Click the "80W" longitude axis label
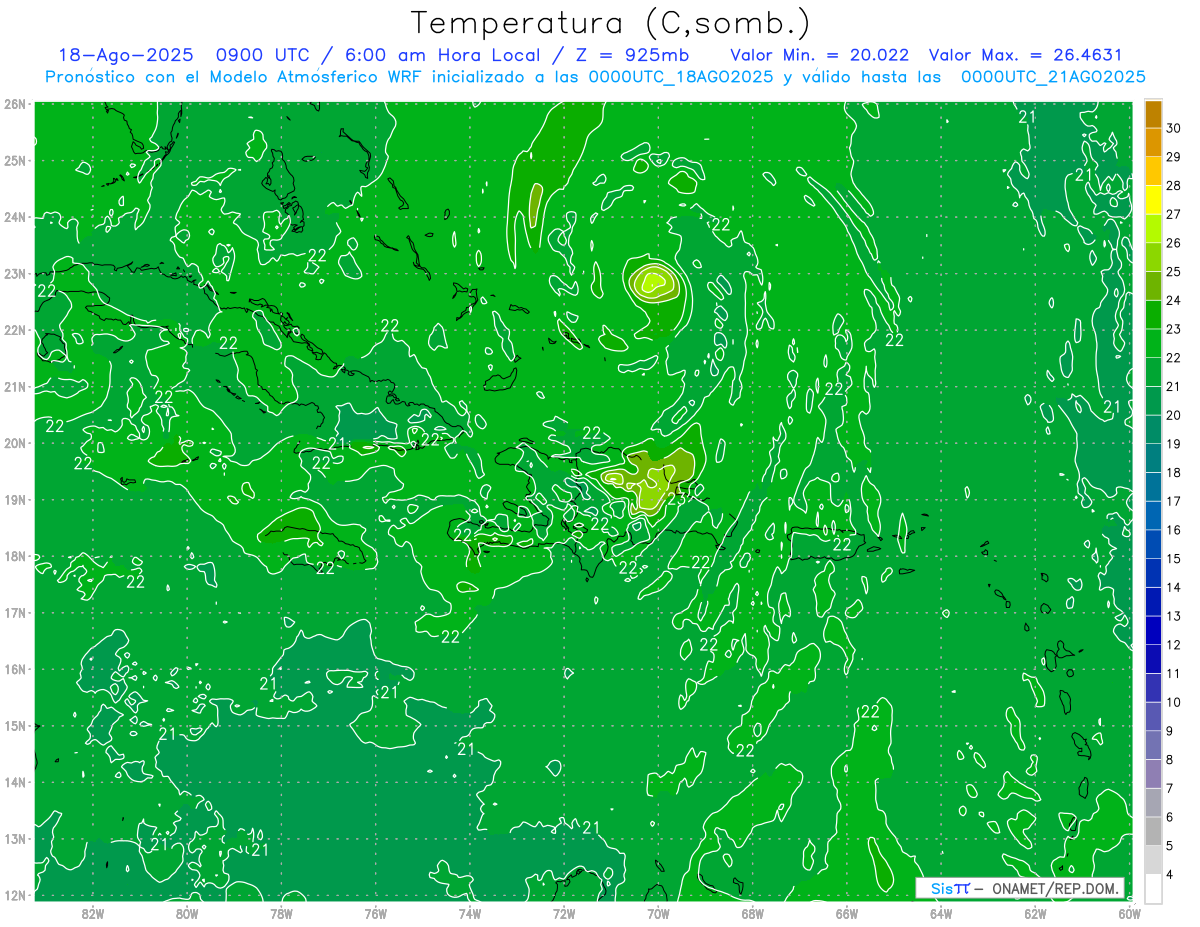Viewport: 1200px width, 927px height. coord(187,913)
